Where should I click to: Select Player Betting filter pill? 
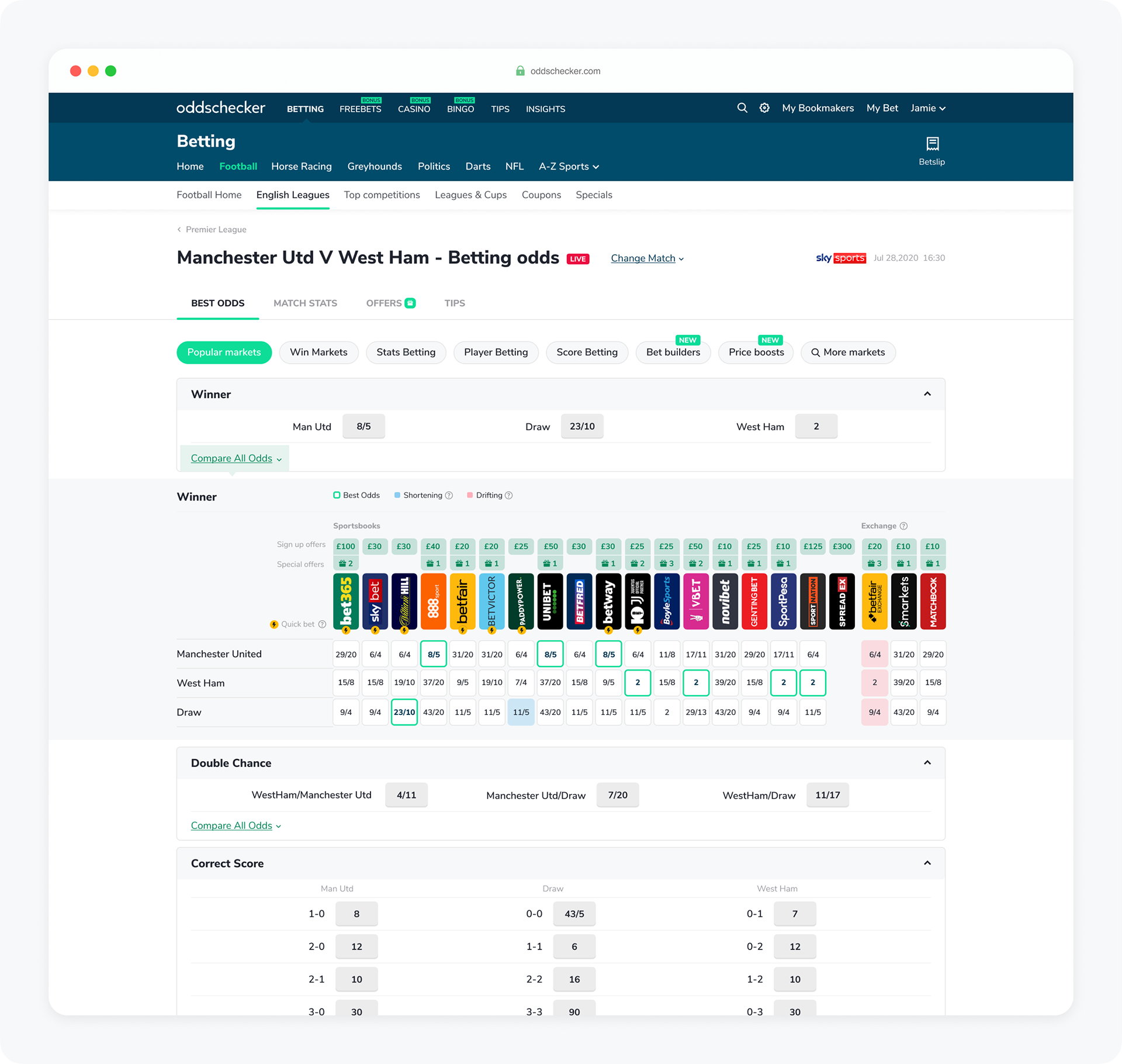click(x=496, y=353)
